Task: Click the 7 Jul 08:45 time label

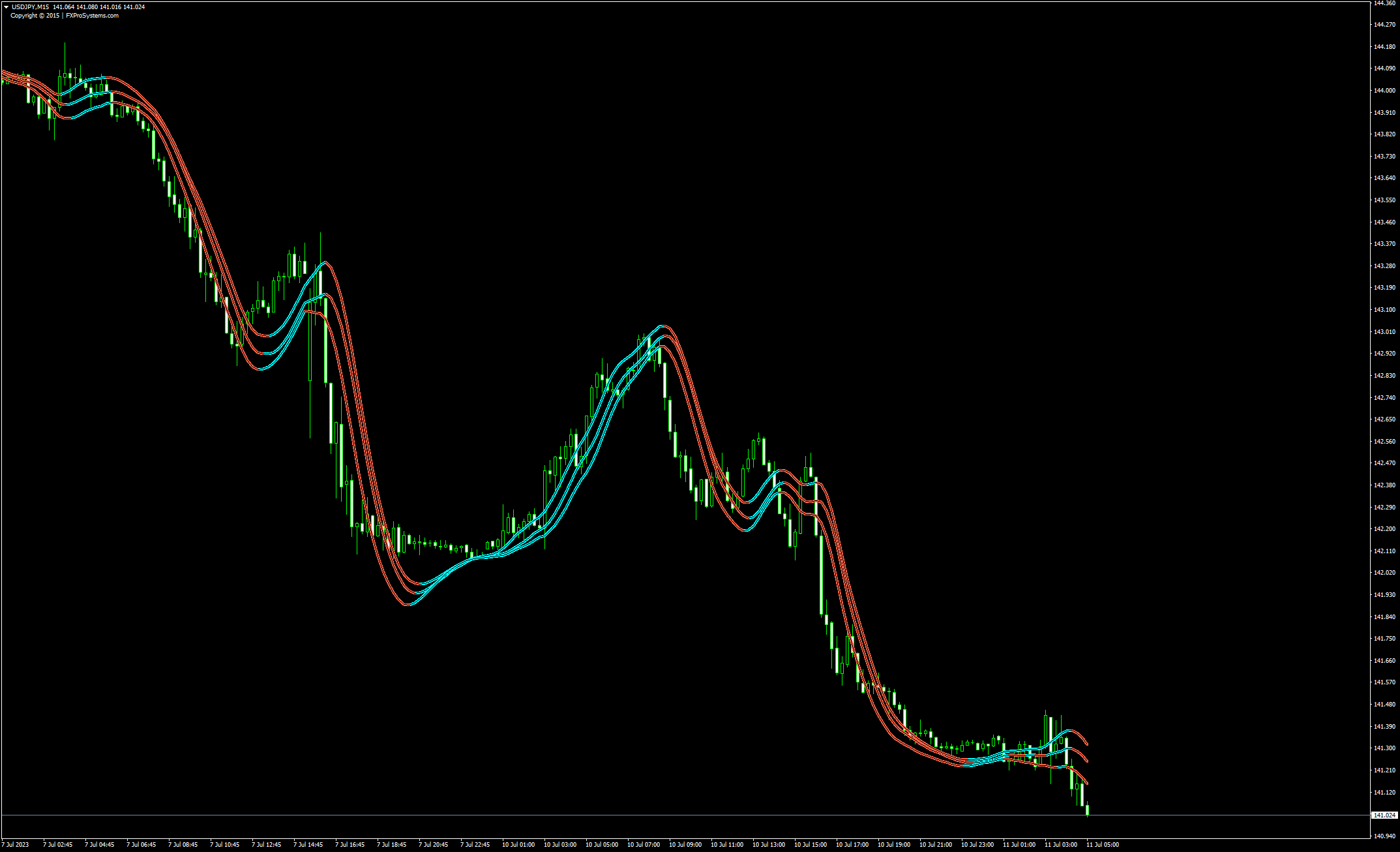Action: tap(183, 845)
